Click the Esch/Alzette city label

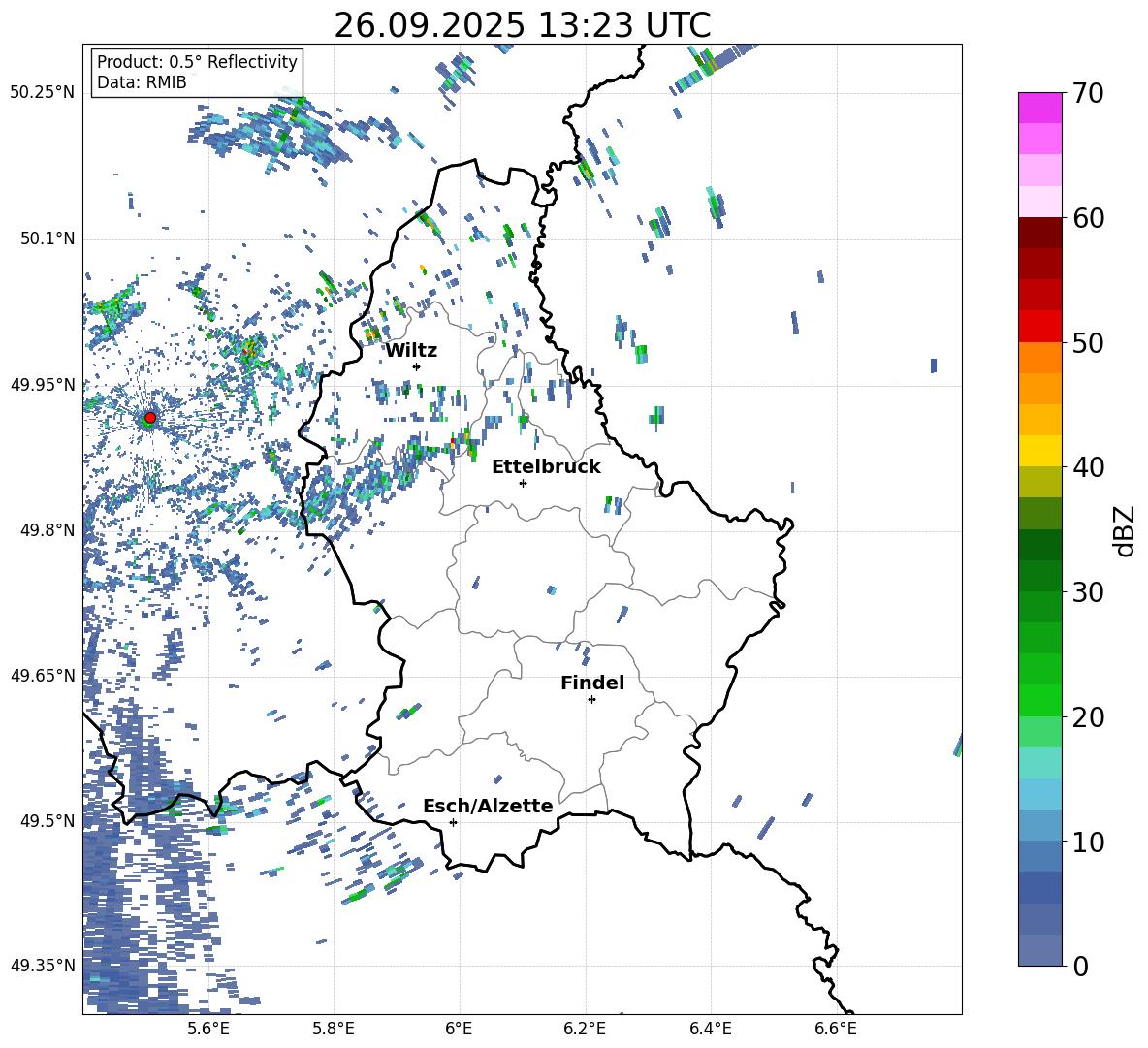488,806
